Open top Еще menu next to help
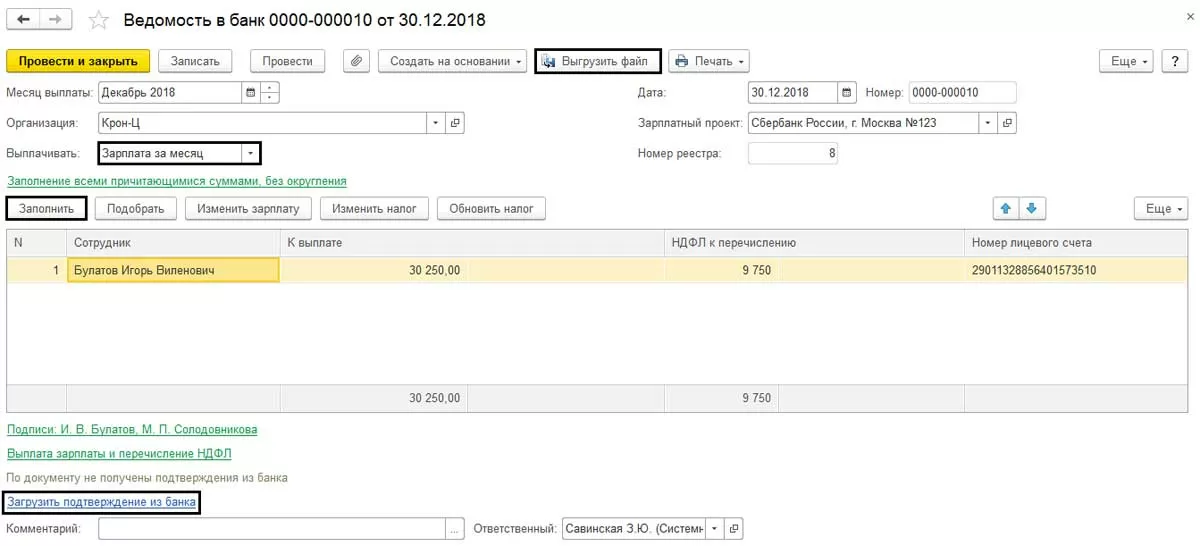 (1127, 61)
